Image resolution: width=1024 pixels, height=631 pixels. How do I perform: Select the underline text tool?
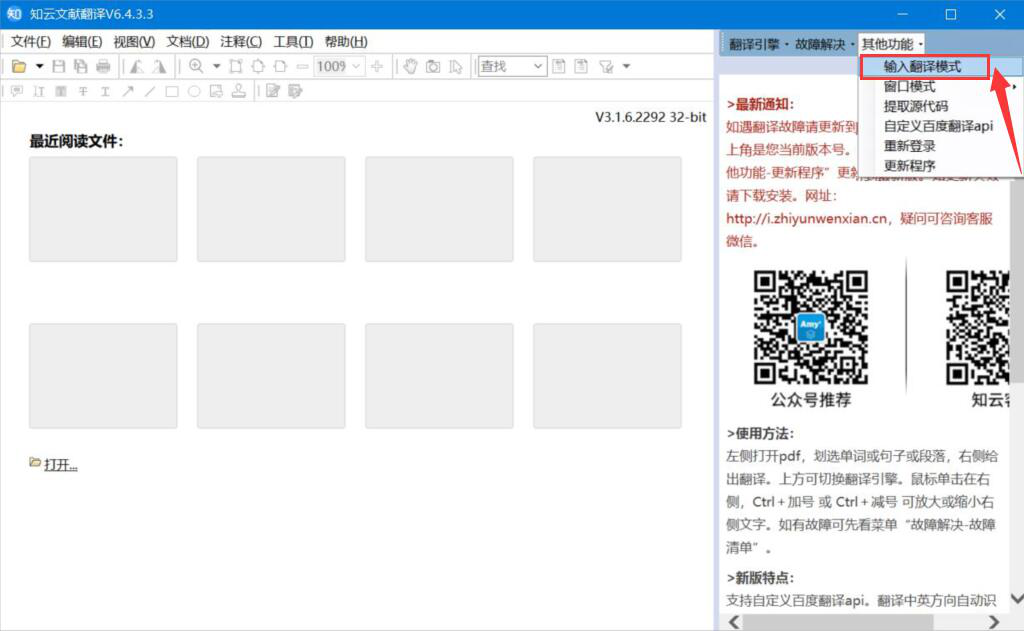pos(105,91)
